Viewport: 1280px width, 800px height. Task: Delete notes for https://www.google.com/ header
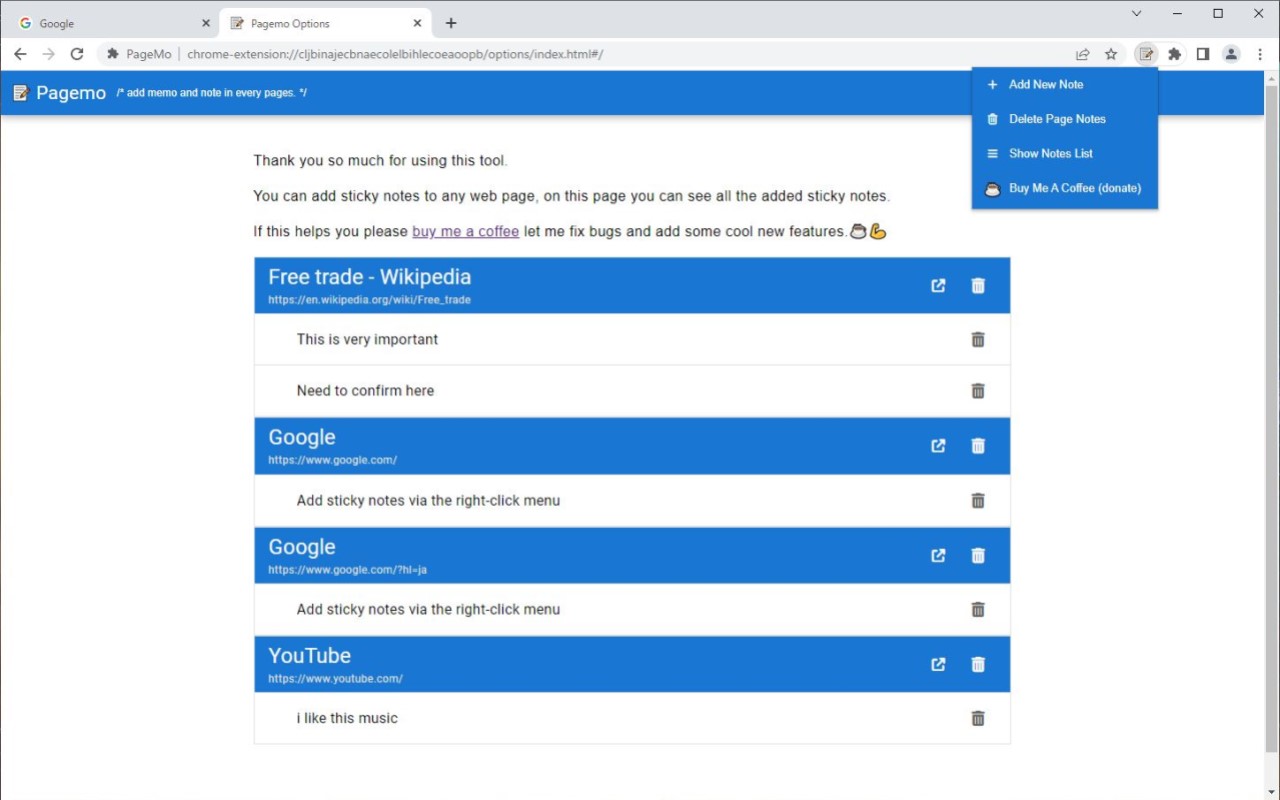click(x=978, y=446)
